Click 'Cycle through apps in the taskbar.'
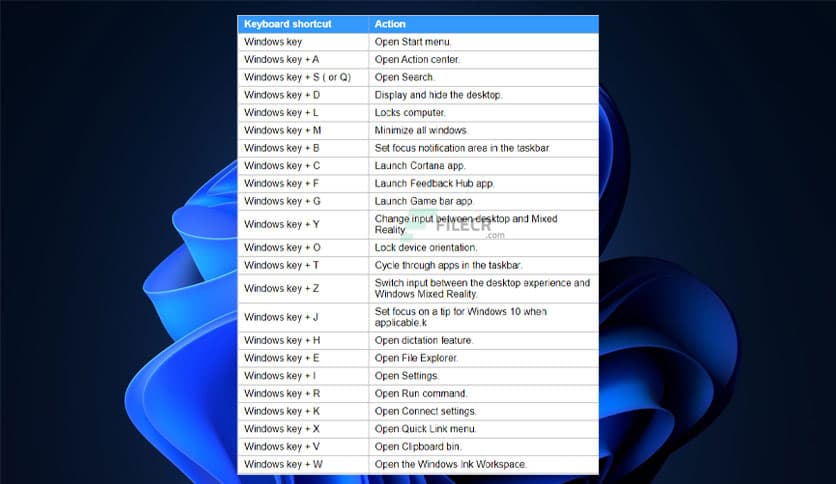This screenshot has width=836, height=484. coord(448,265)
